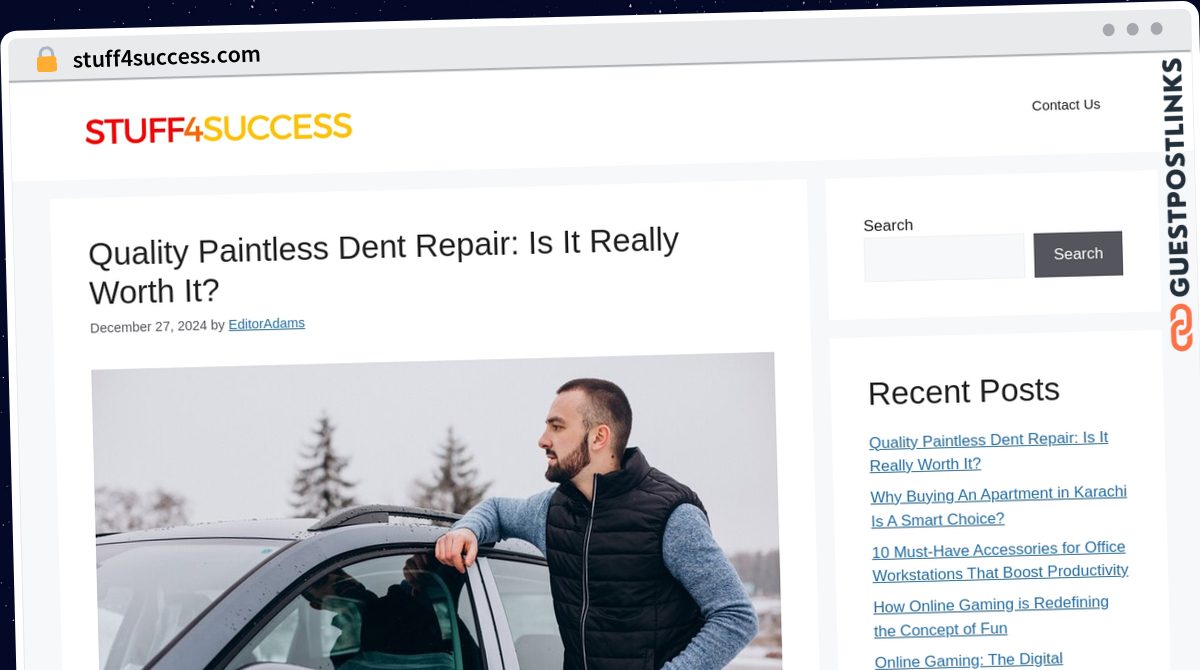Viewport: 1200px width, 670px height.
Task: Click the STUFF4SUCCESS site logo
Action: point(219,129)
